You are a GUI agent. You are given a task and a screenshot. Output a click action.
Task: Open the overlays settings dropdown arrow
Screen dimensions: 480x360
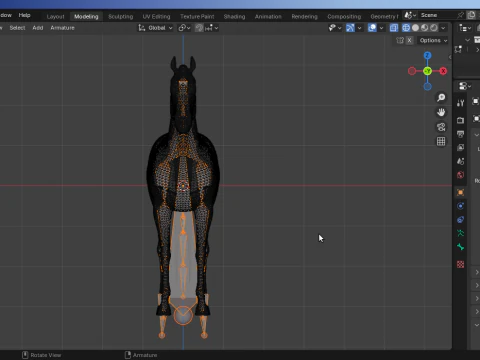pos(381,28)
